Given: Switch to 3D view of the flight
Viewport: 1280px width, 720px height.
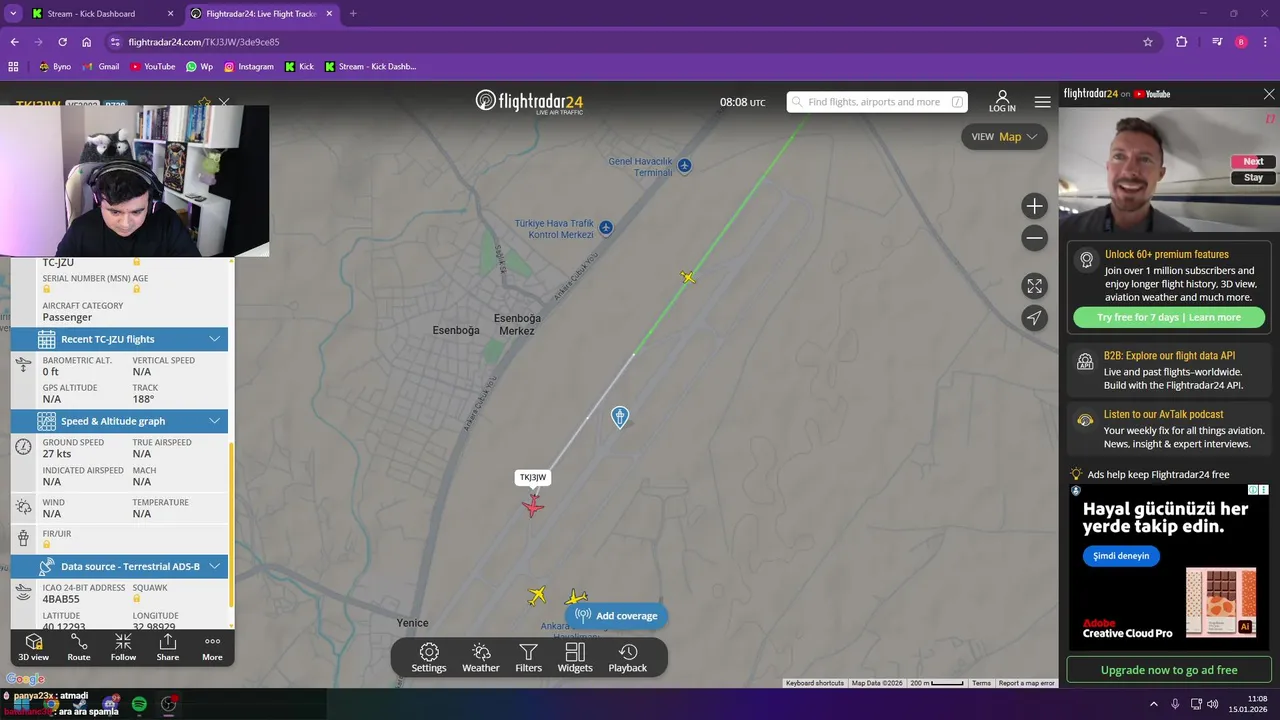Looking at the screenshot, I should pyautogui.click(x=33, y=647).
